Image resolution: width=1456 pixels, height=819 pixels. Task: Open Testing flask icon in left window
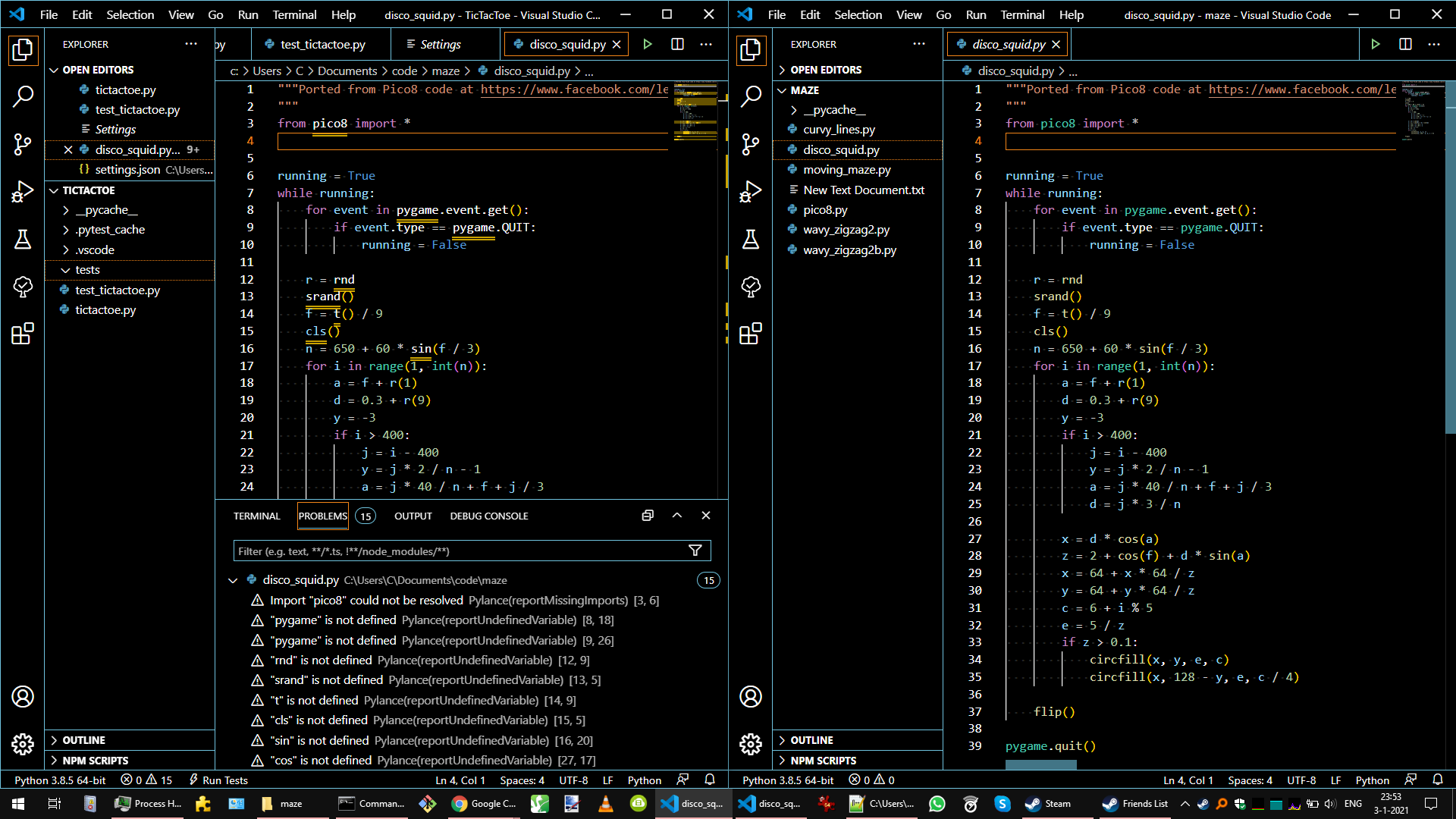(x=23, y=240)
